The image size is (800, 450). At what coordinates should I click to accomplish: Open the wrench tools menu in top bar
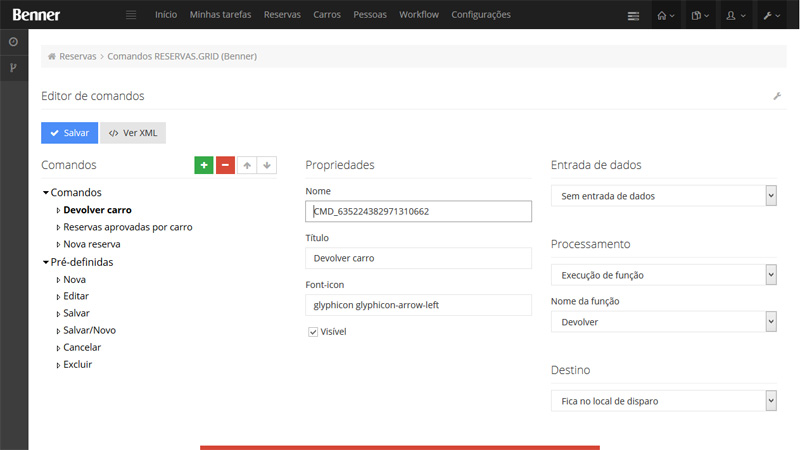click(773, 15)
